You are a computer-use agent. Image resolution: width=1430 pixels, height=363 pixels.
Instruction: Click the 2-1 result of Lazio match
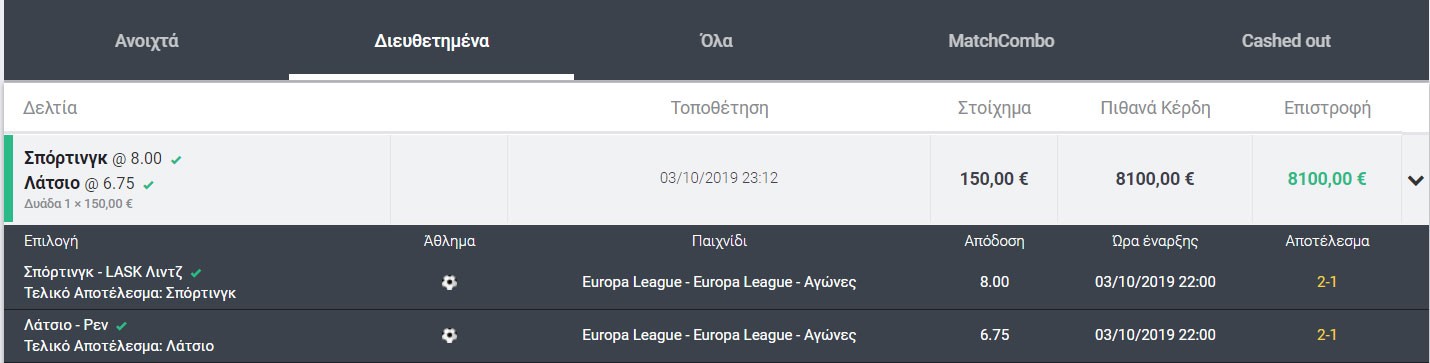1327,335
